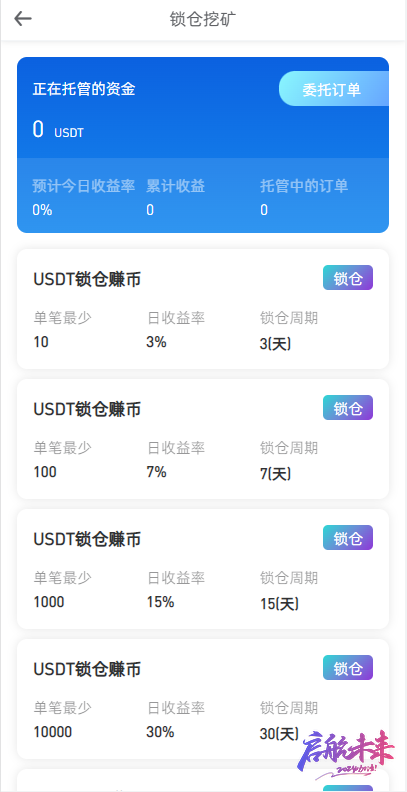The height and width of the screenshot is (792, 407).
Task: Open the USDT plan with minimum 10
Action: pyautogui.click(x=203, y=309)
